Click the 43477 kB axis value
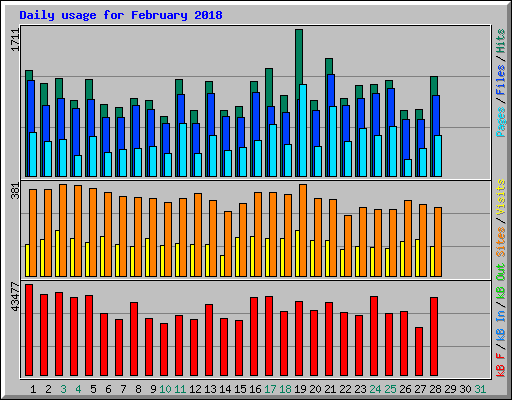Screen dimensions: 512x400 click(x=16, y=297)
